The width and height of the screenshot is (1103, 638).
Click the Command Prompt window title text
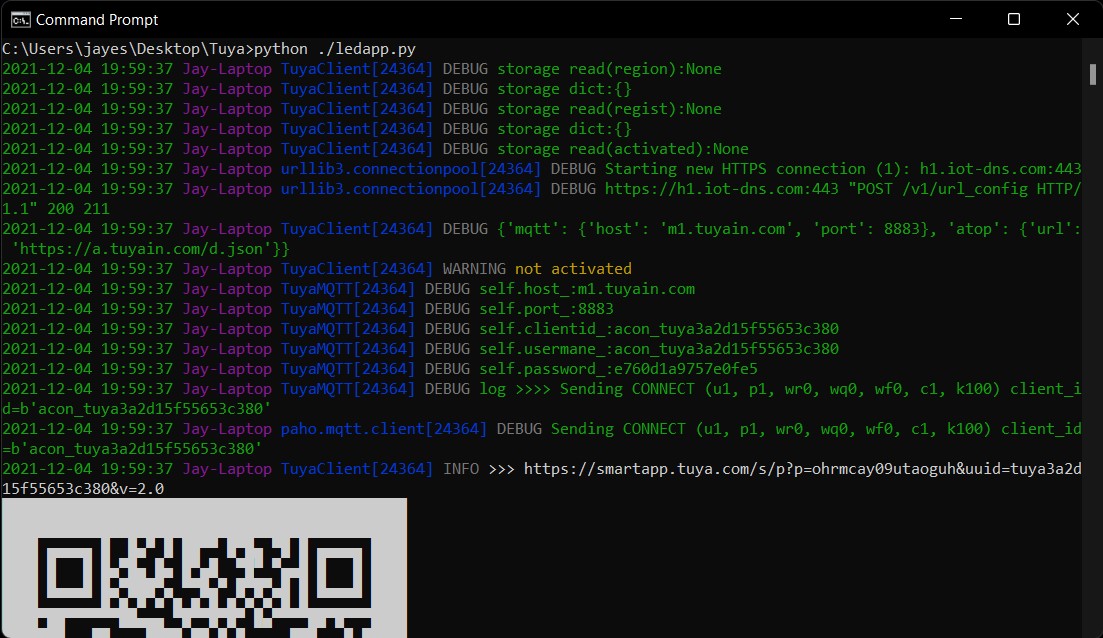click(x=97, y=20)
